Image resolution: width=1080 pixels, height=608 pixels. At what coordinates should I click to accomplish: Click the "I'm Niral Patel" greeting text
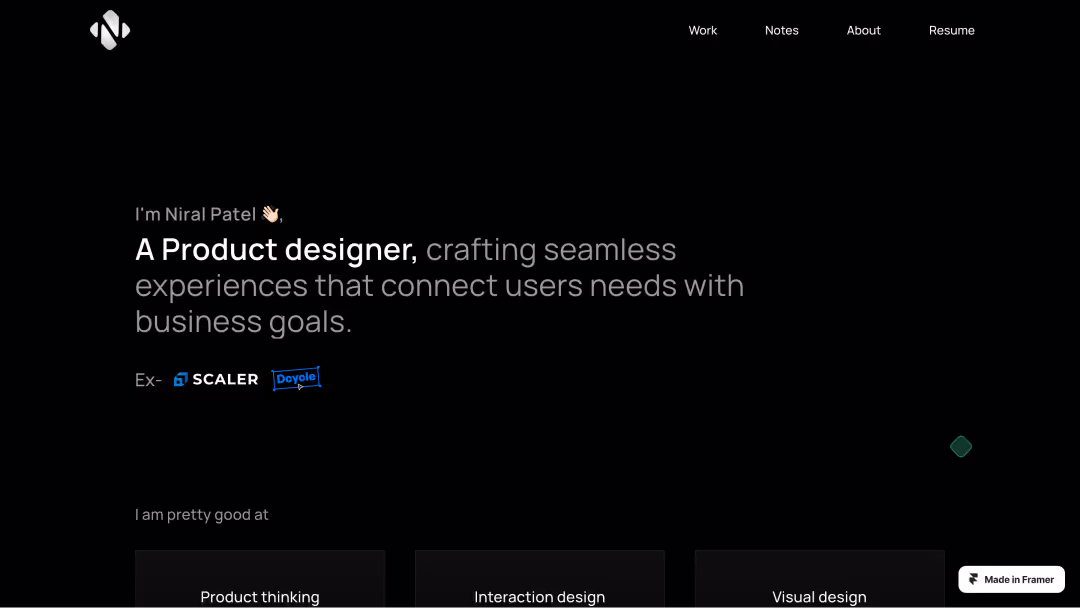click(x=196, y=214)
